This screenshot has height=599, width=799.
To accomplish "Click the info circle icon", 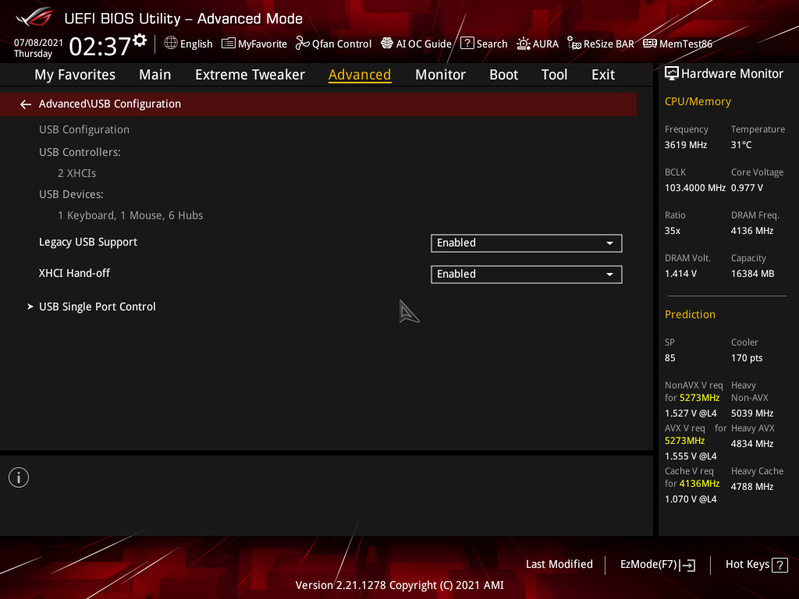I will [19, 478].
